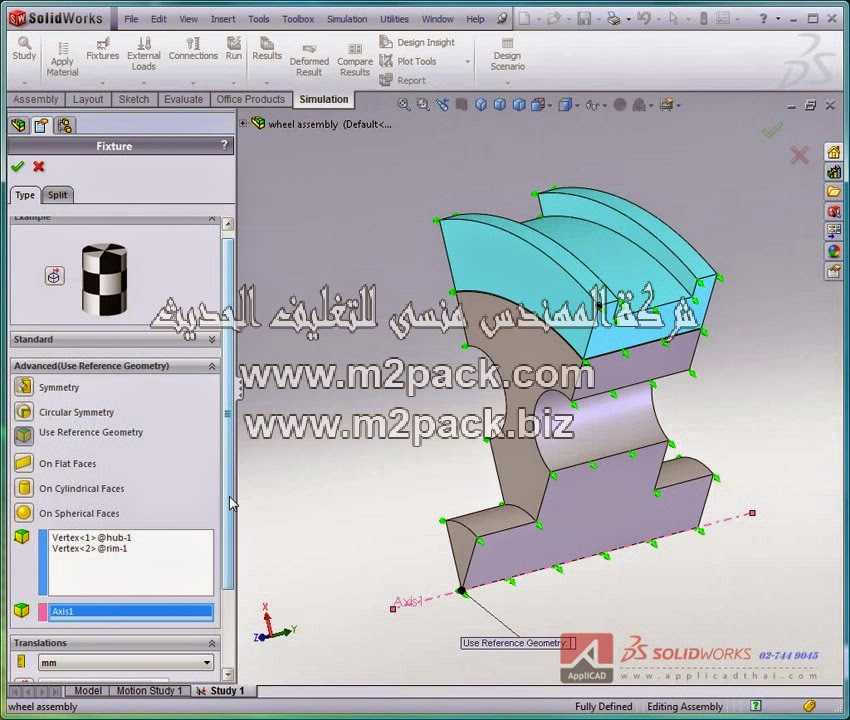The width and height of the screenshot is (850, 720).
Task: Switch to the Split tab
Action: 57,195
